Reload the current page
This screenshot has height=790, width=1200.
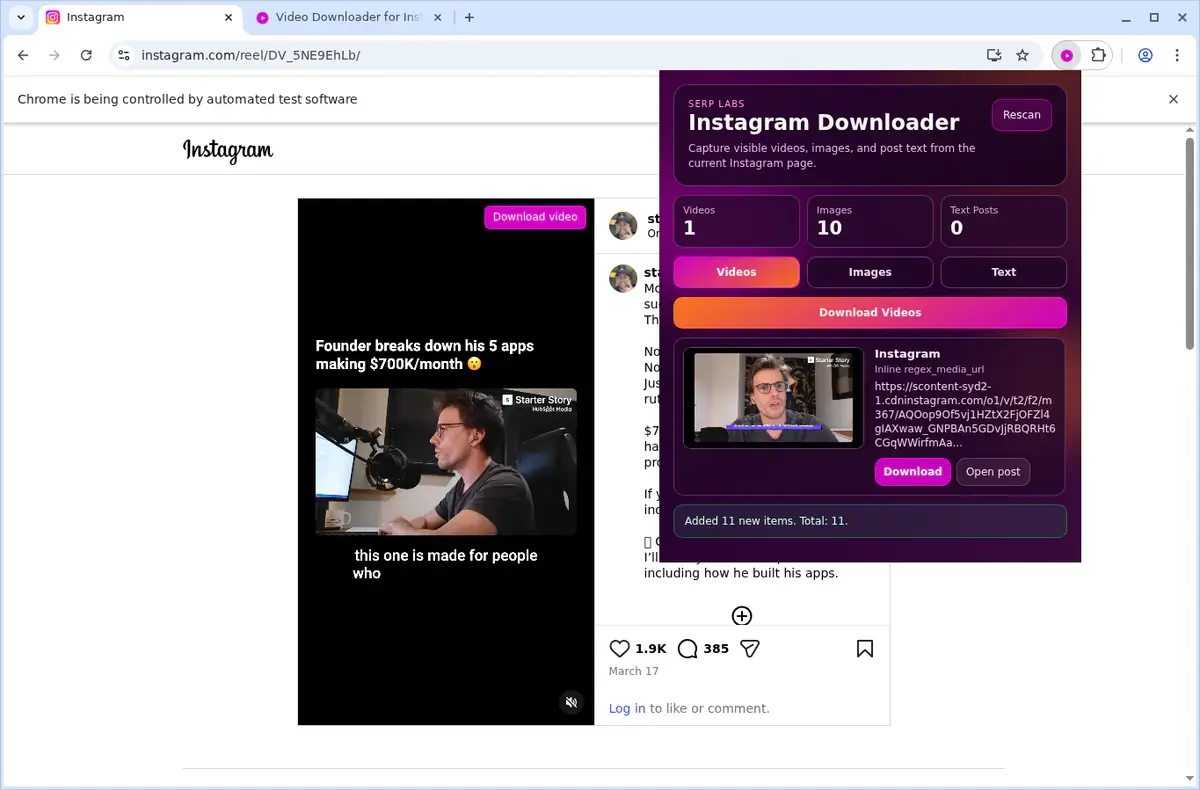86,55
